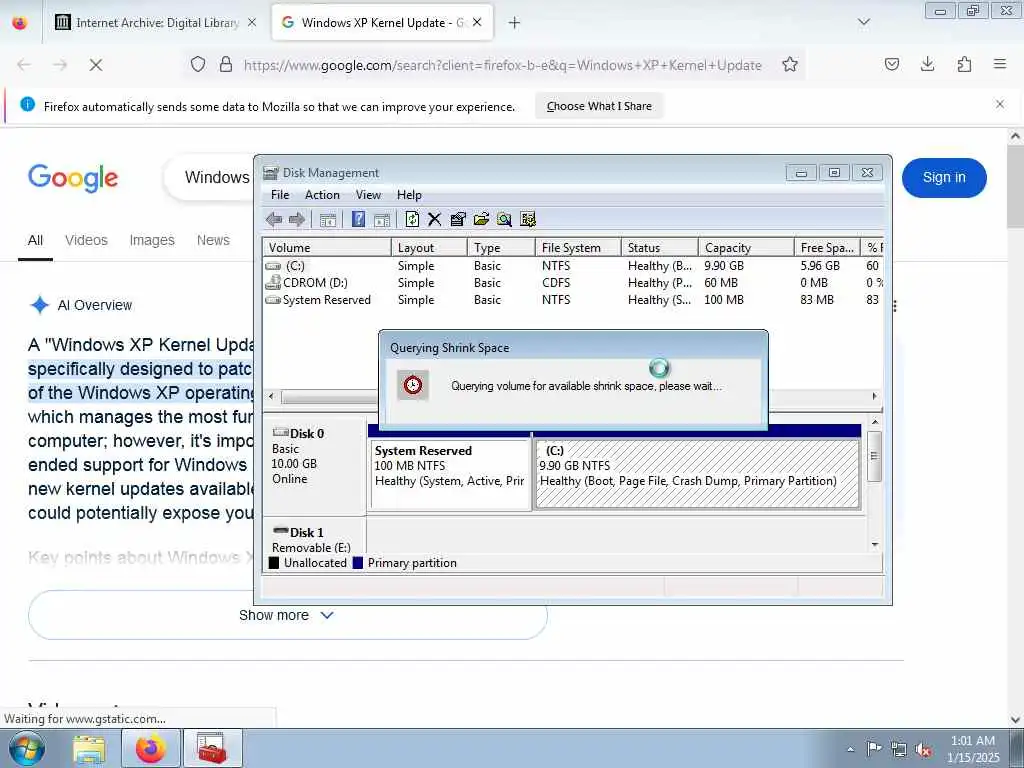Switch to the Internet Archive tab
Screen dimensions: 1024x768
pyautogui.click(x=155, y=22)
